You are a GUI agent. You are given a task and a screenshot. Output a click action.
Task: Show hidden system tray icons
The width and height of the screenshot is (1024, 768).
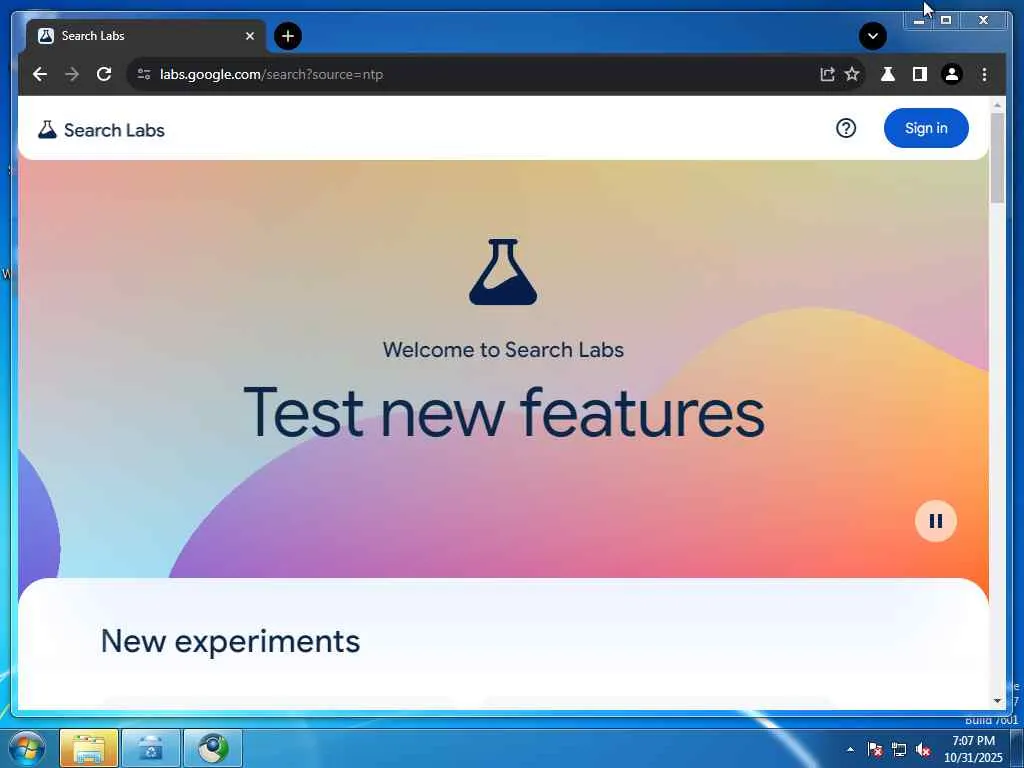(x=850, y=749)
